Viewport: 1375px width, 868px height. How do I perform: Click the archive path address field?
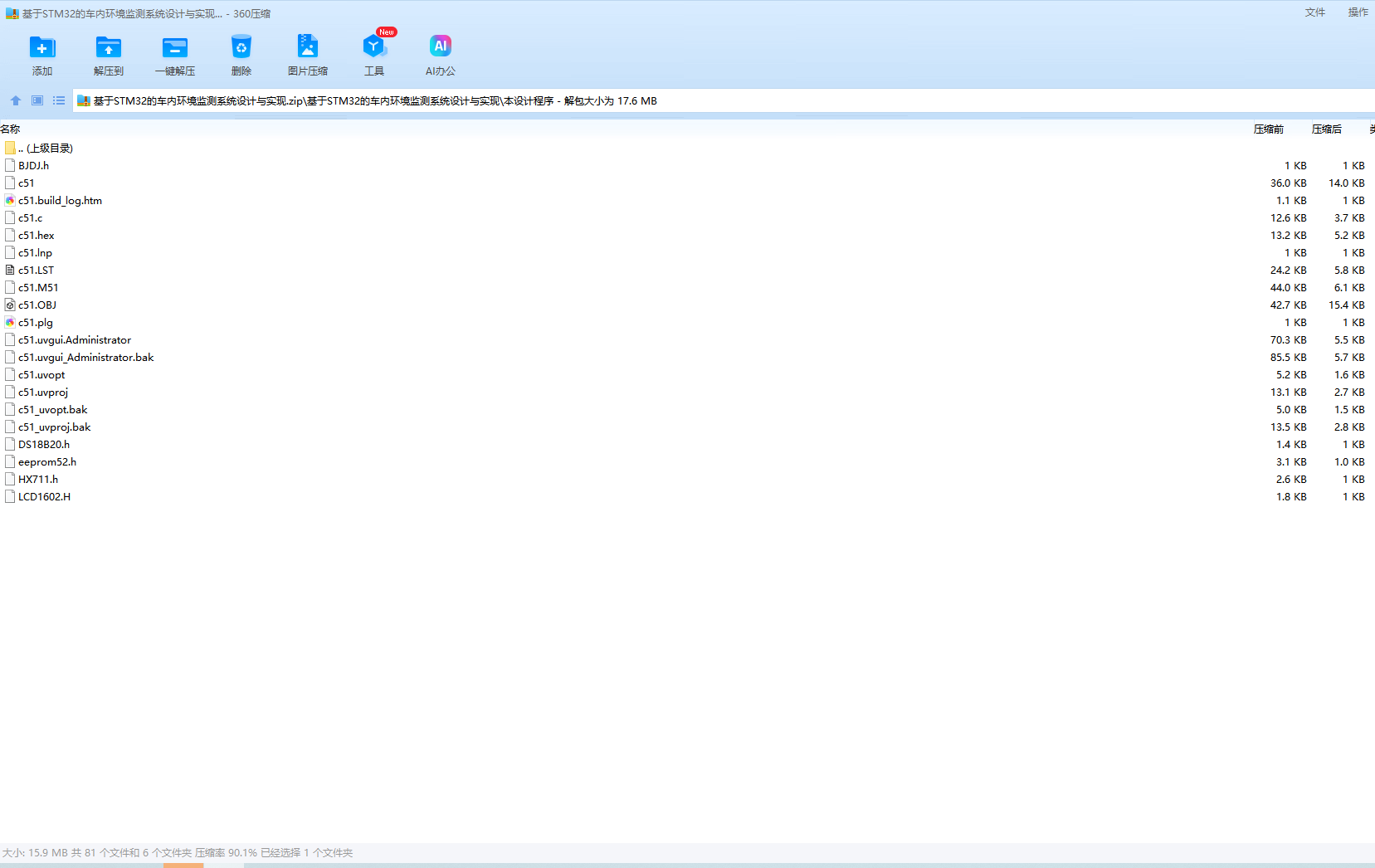pyautogui.click(x=747, y=101)
